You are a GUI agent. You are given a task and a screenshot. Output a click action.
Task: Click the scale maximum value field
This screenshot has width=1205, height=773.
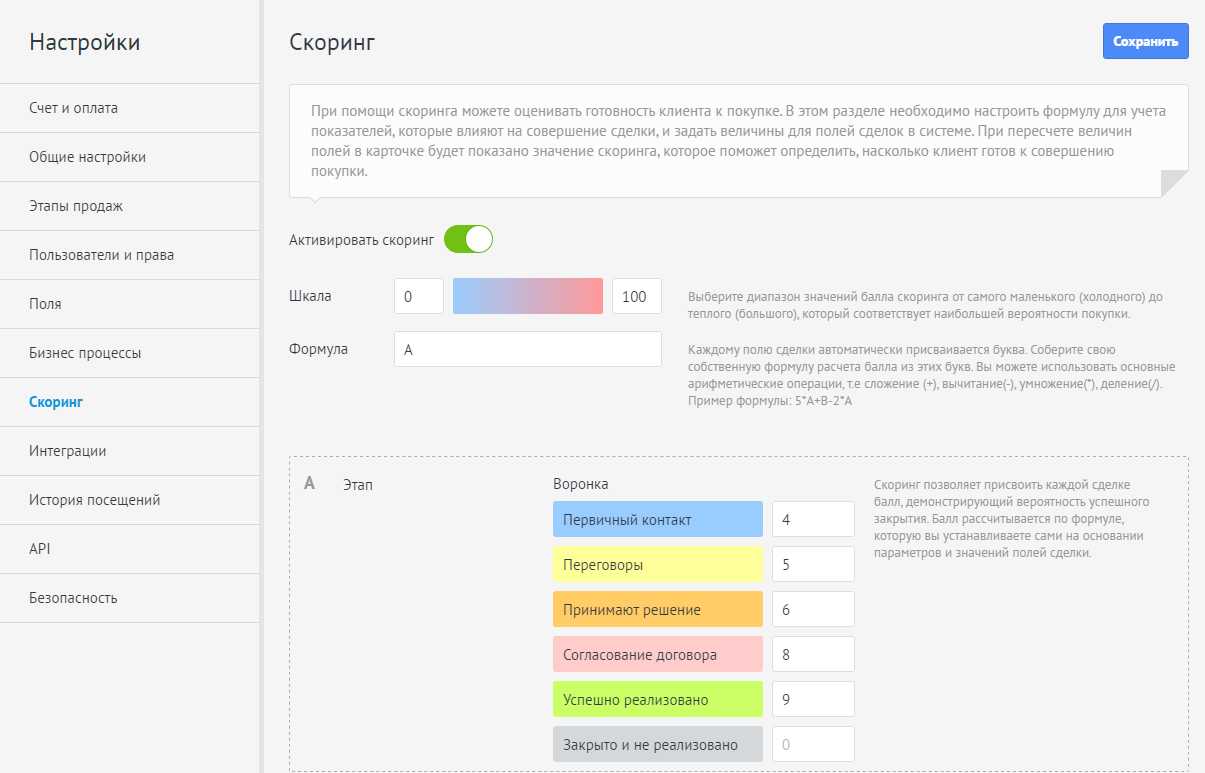pyautogui.click(x=636, y=296)
